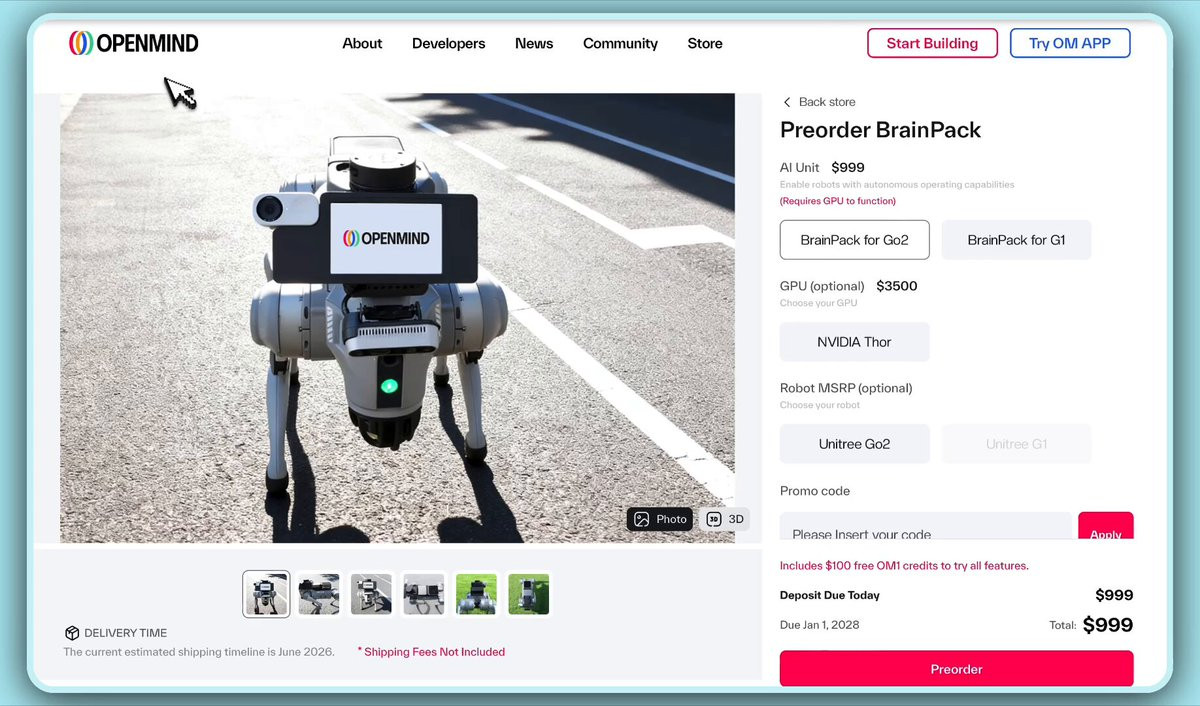This screenshot has width=1200, height=706.
Task: Click the Try OM APP button
Action: (1070, 43)
